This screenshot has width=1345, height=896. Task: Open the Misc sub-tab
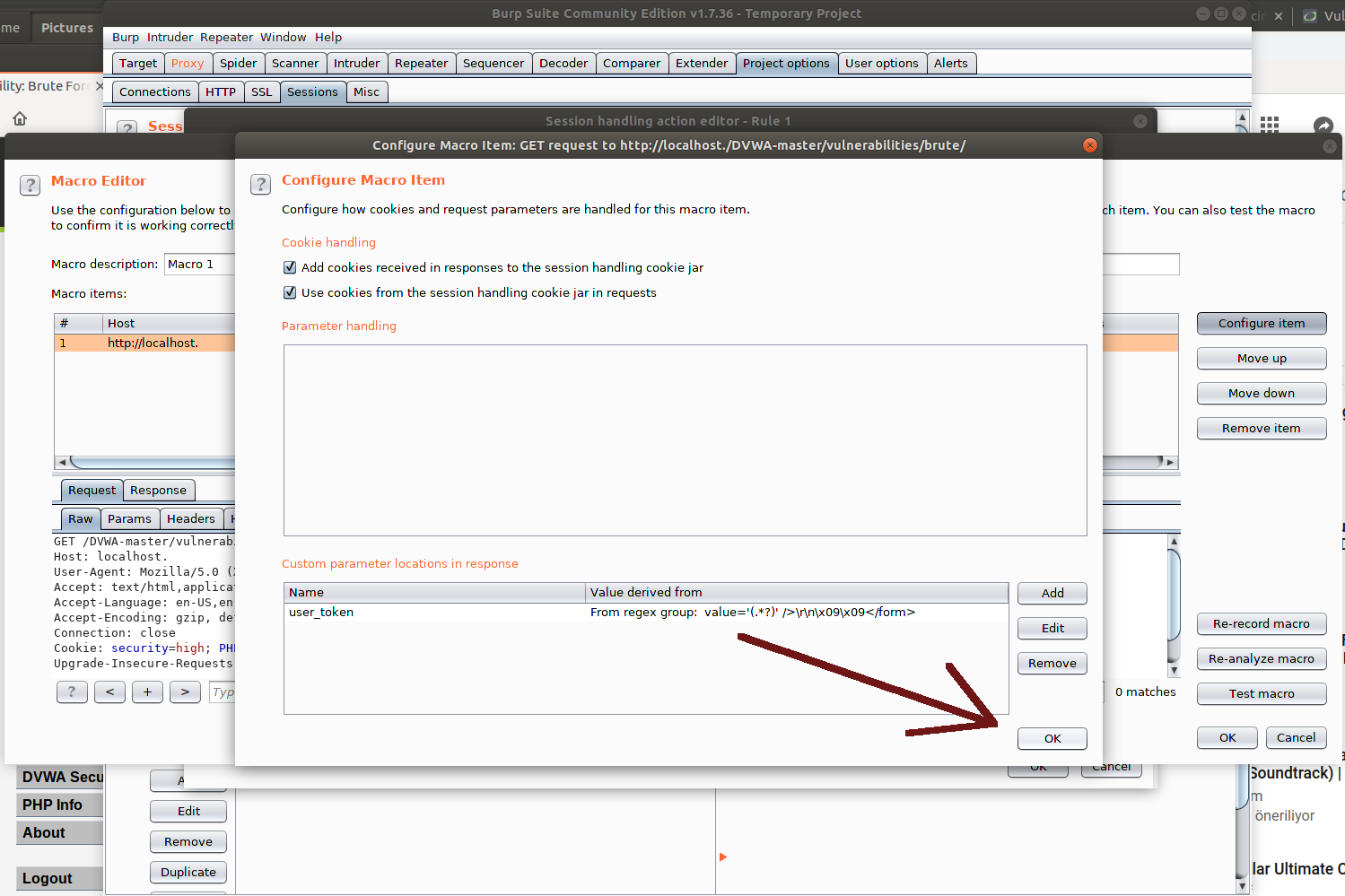click(366, 91)
